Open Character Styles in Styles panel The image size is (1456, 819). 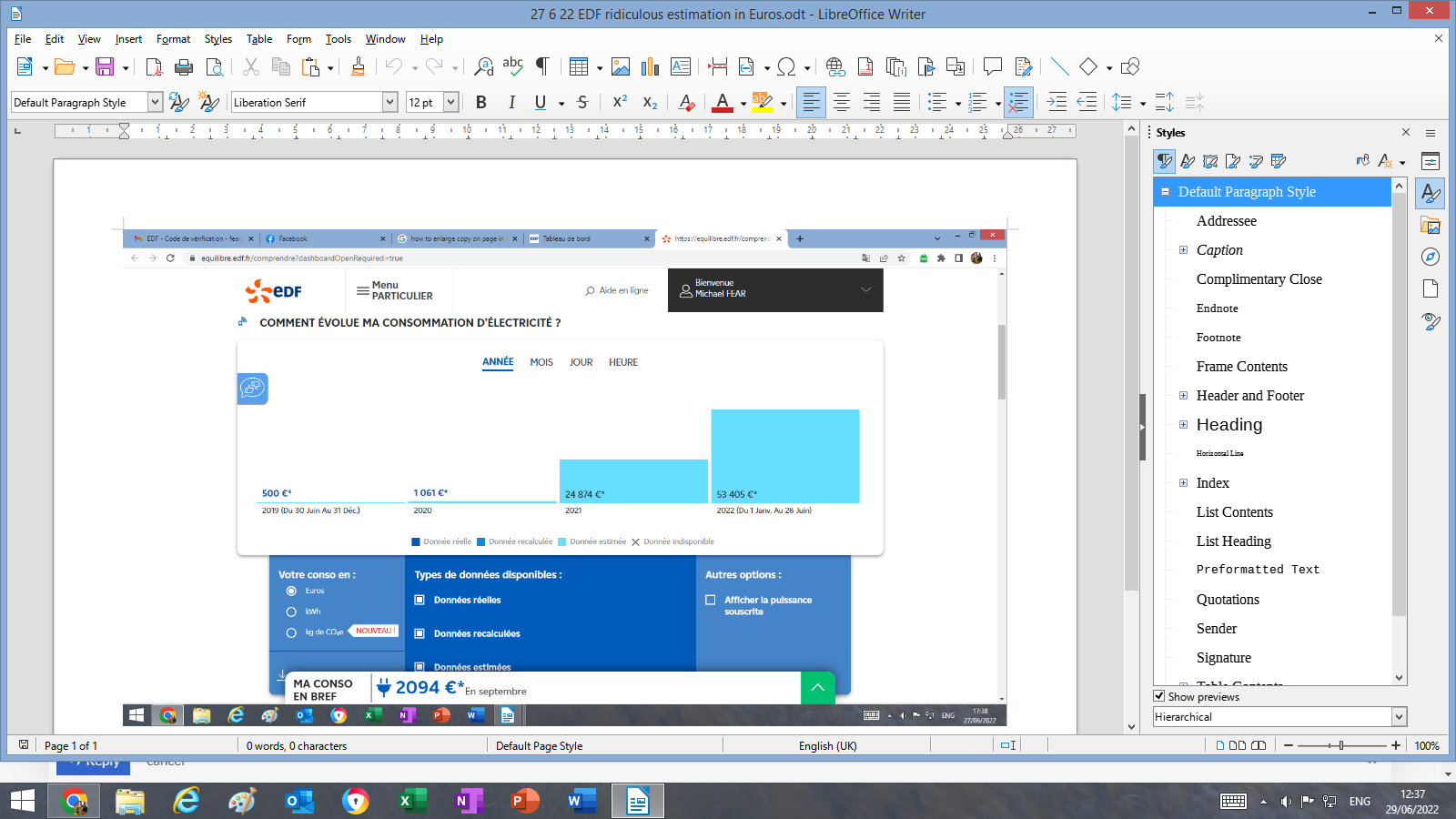click(x=1188, y=161)
